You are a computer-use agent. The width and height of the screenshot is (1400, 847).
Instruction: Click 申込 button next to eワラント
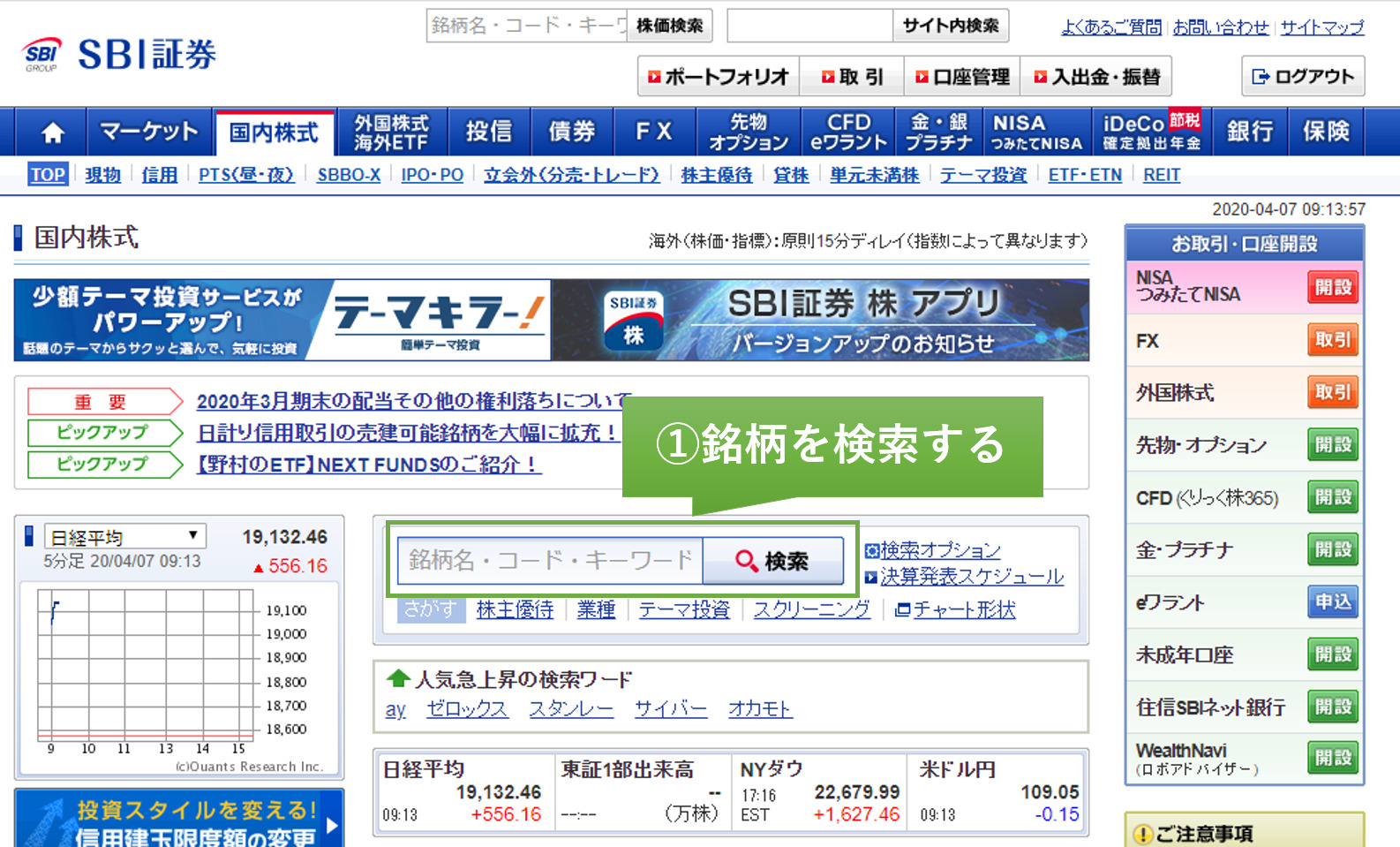pyautogui.click(x=1332, y=602)
